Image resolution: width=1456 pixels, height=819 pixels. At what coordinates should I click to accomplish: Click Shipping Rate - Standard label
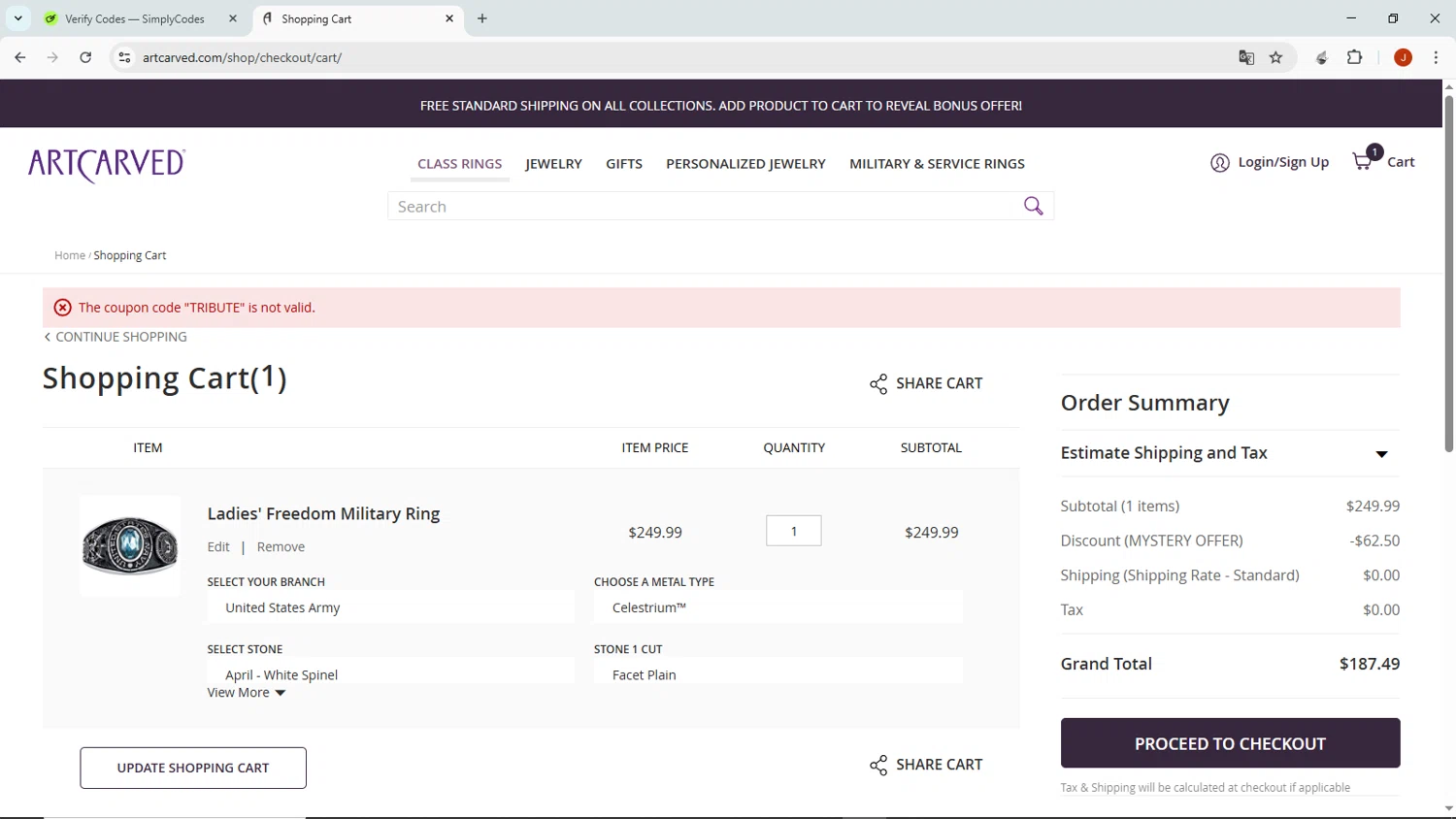point(1180,575)
